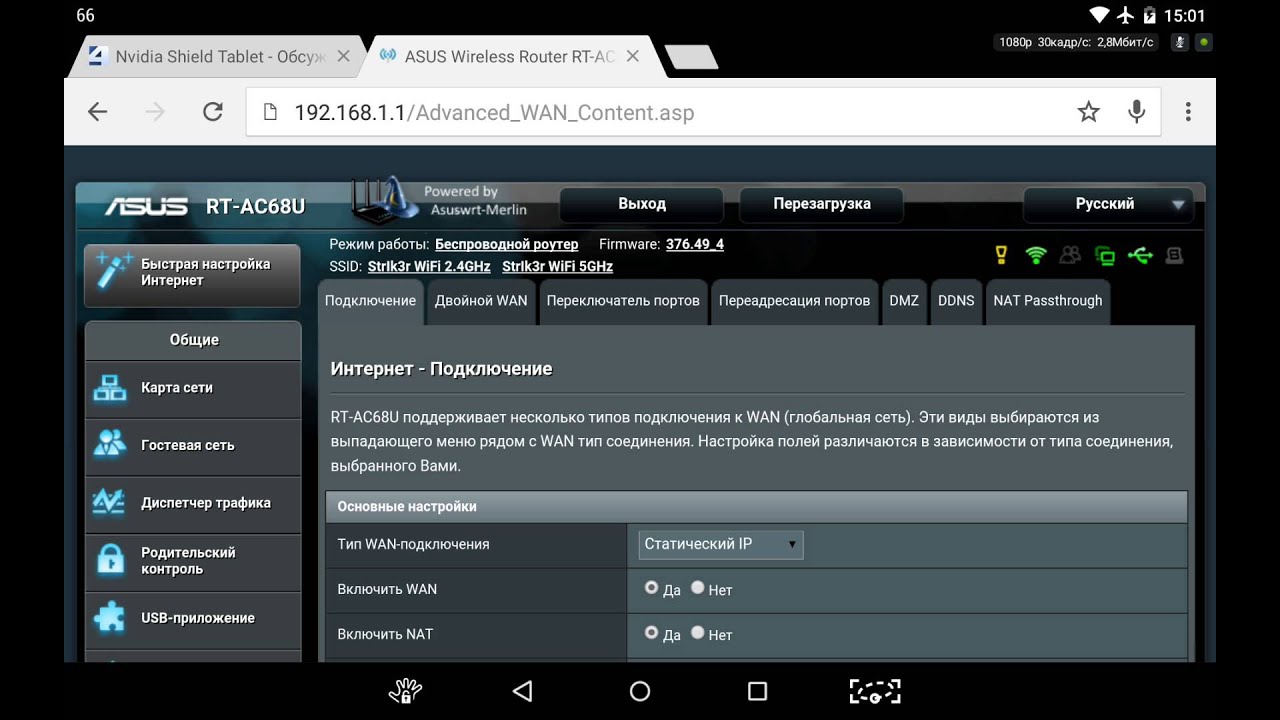Open Карта сети in sidebar

193,388
